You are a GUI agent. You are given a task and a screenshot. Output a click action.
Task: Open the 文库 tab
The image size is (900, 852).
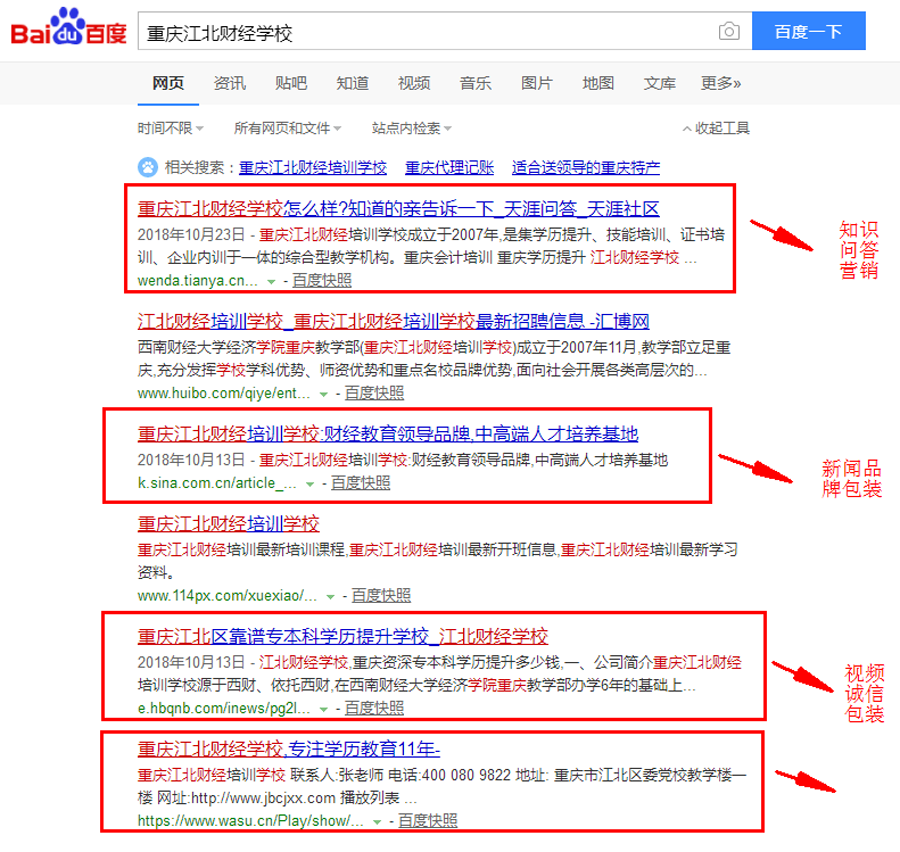point(660,83)
